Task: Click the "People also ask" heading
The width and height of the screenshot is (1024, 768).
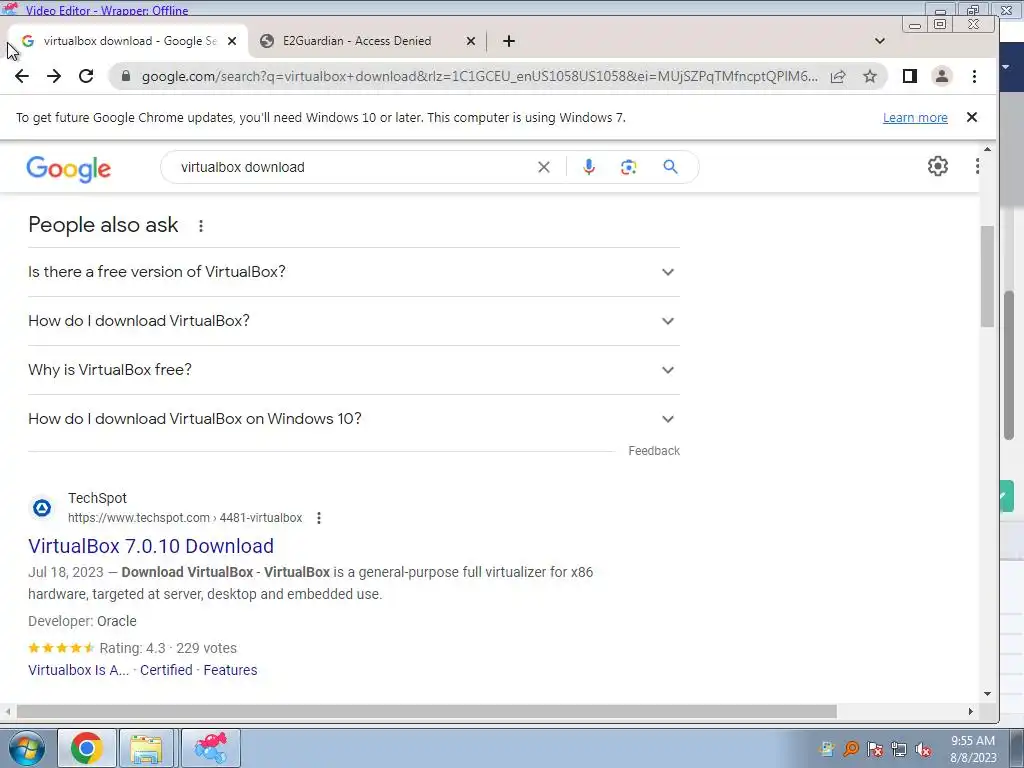Action: [x=103, y=225]
